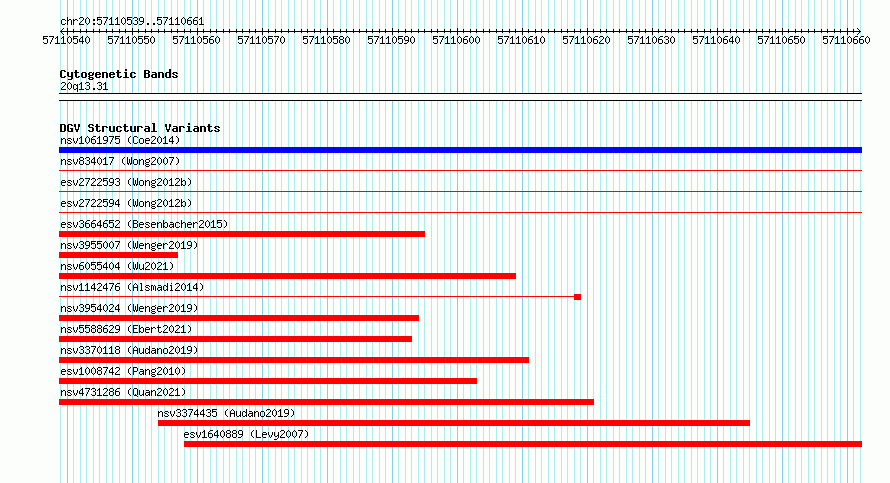Click ruler position 57110610
The width and height of the screenshot is (890, 483).
[x=521, y=40]
